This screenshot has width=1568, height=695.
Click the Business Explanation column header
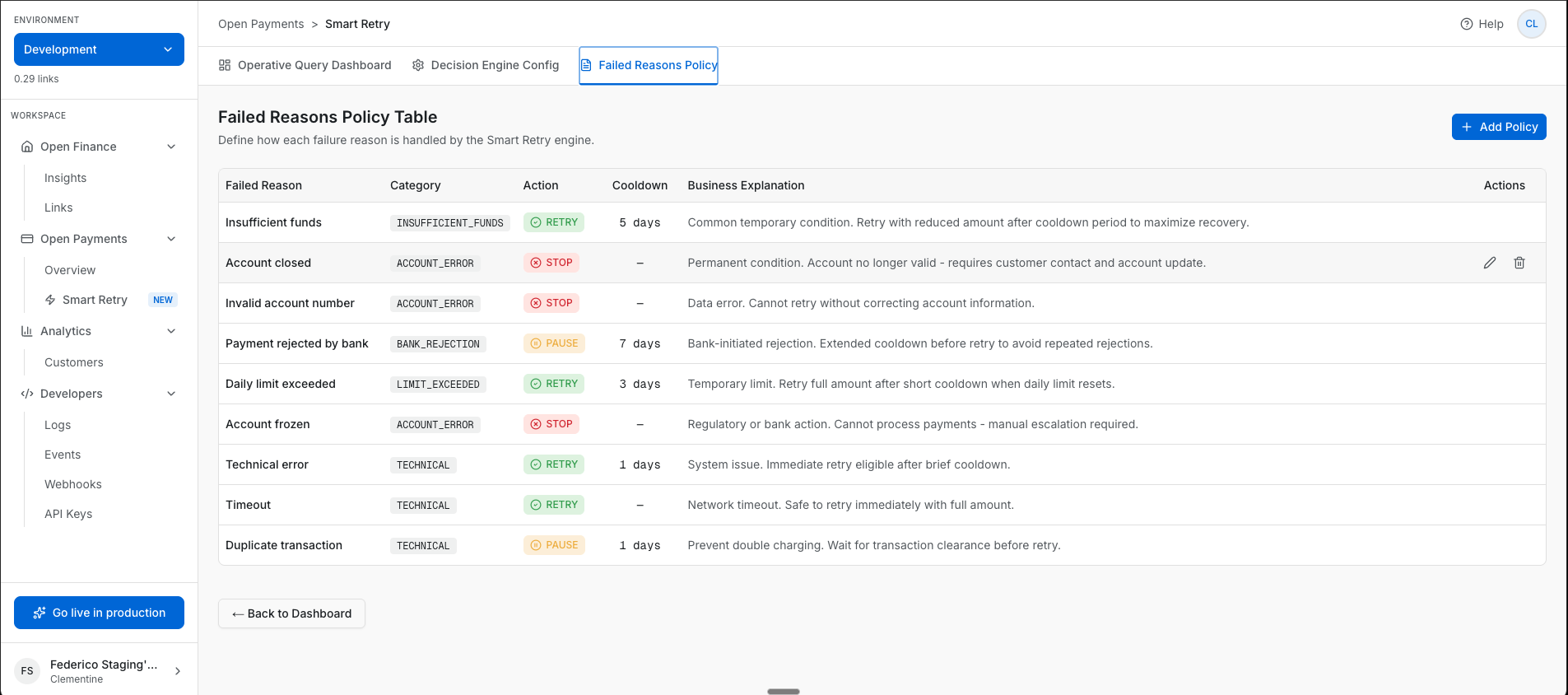(x=746, y=185)
